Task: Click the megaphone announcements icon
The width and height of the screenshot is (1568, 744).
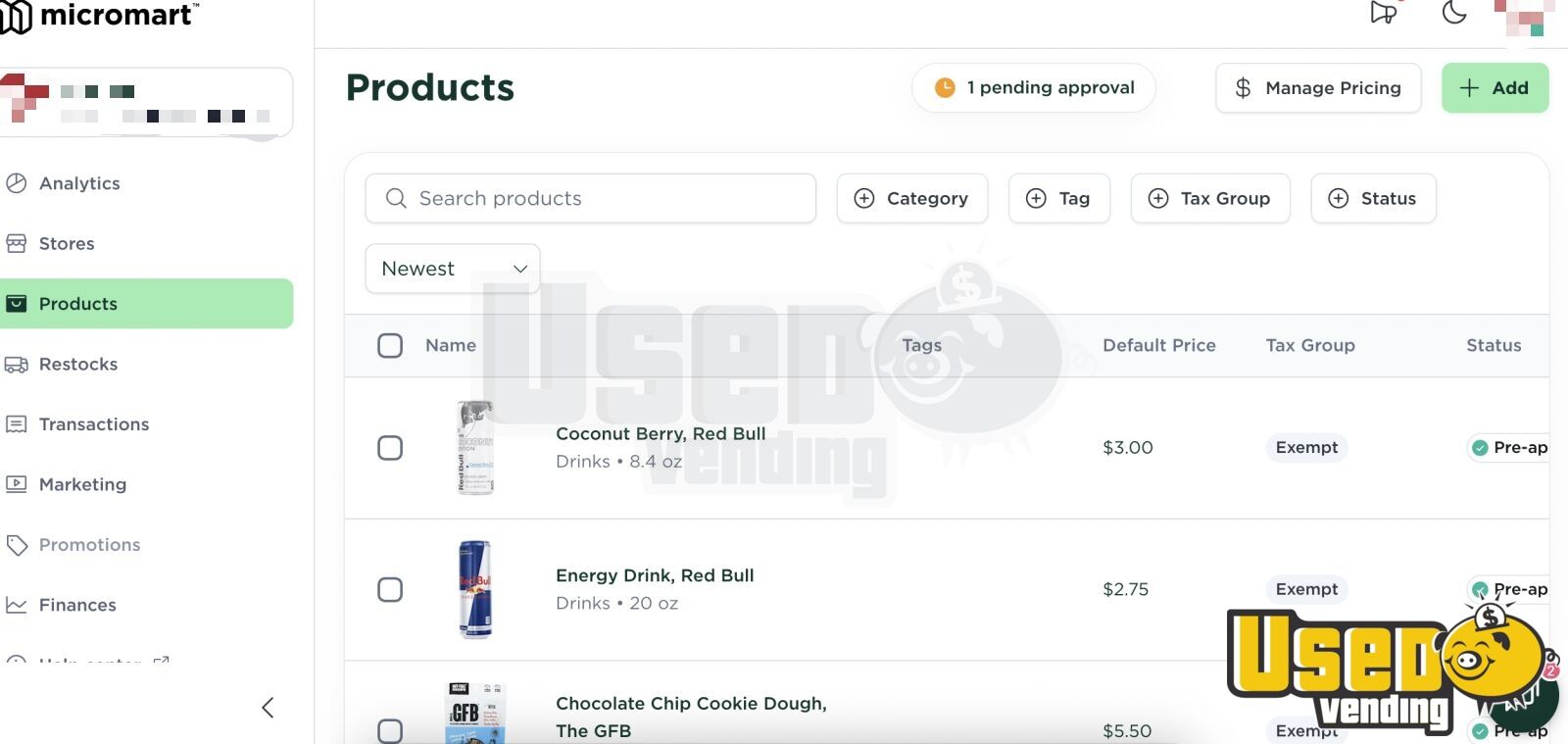Action: pos(1383,13)
